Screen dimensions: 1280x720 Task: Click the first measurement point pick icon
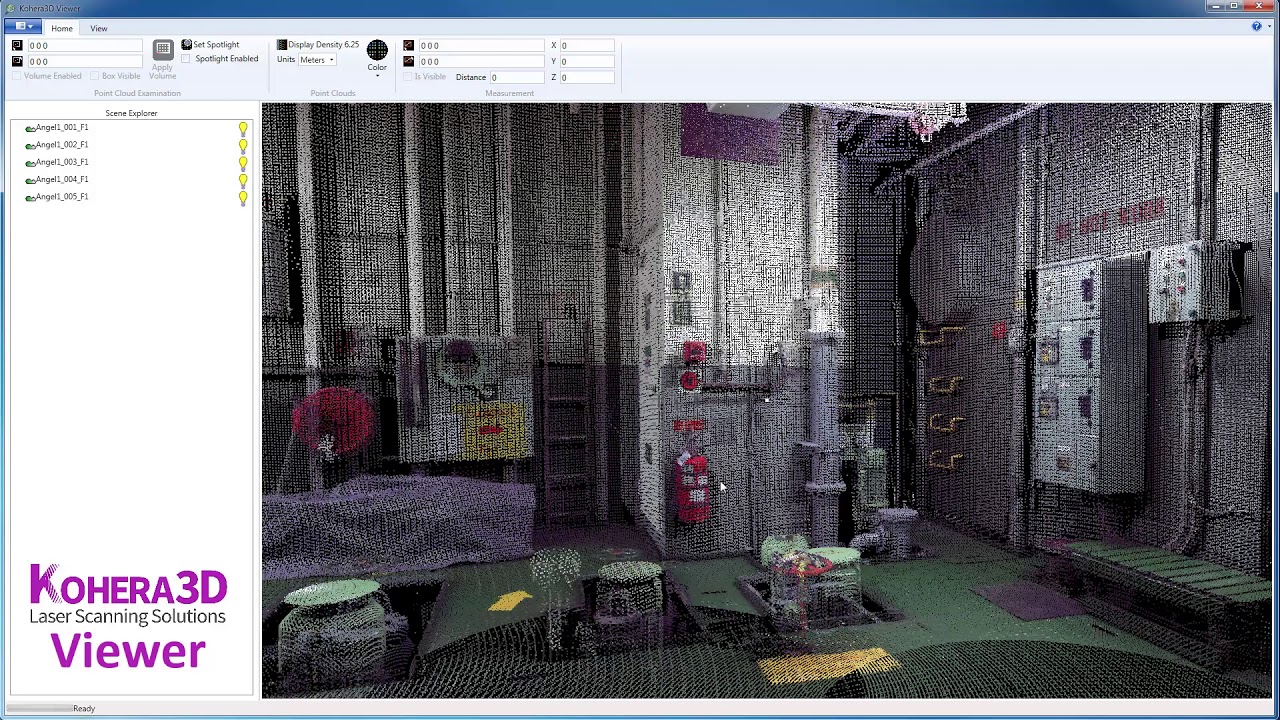click(408, 45)
